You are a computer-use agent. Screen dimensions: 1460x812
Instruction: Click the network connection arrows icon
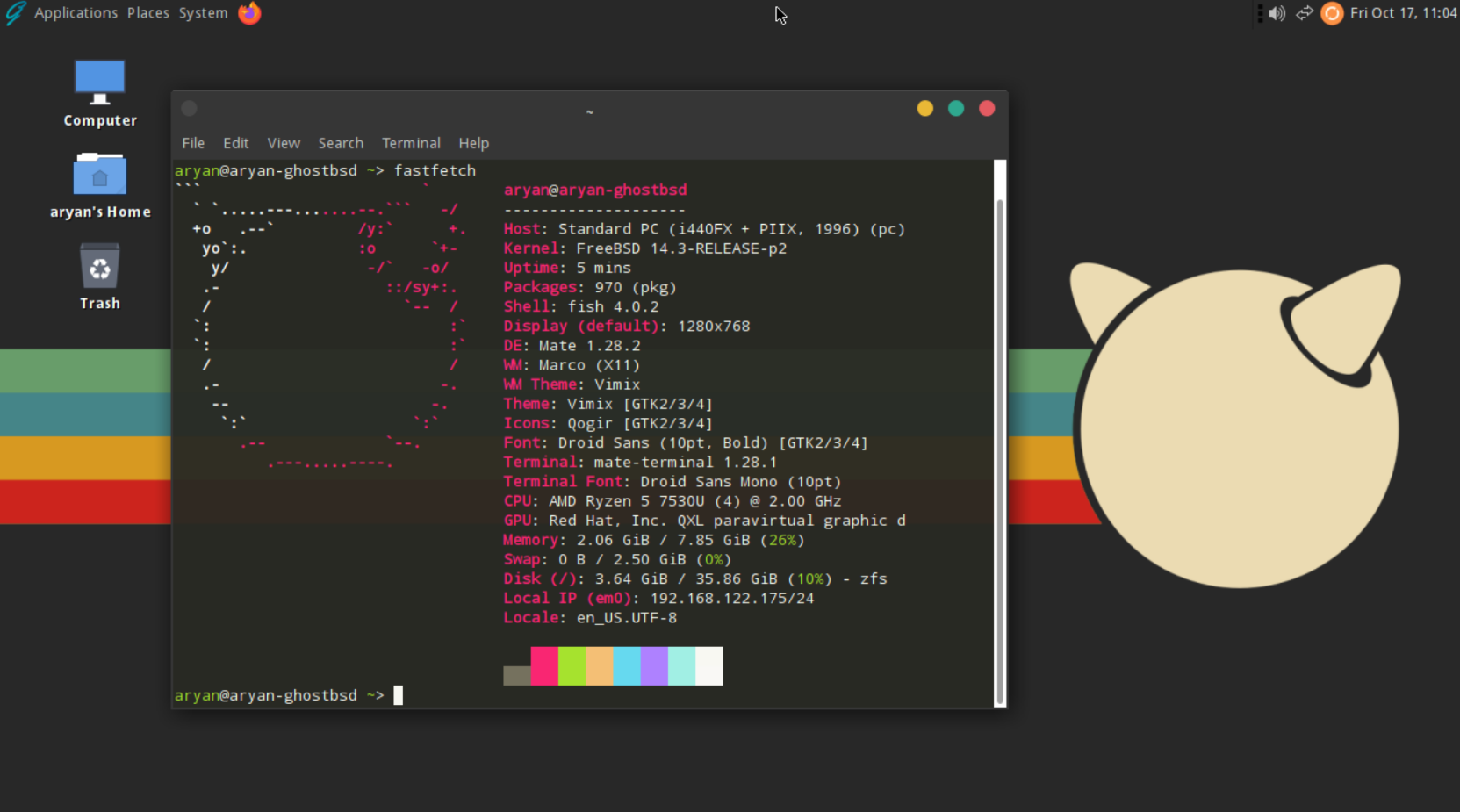pyautogui.click(x=1305, y=13)
